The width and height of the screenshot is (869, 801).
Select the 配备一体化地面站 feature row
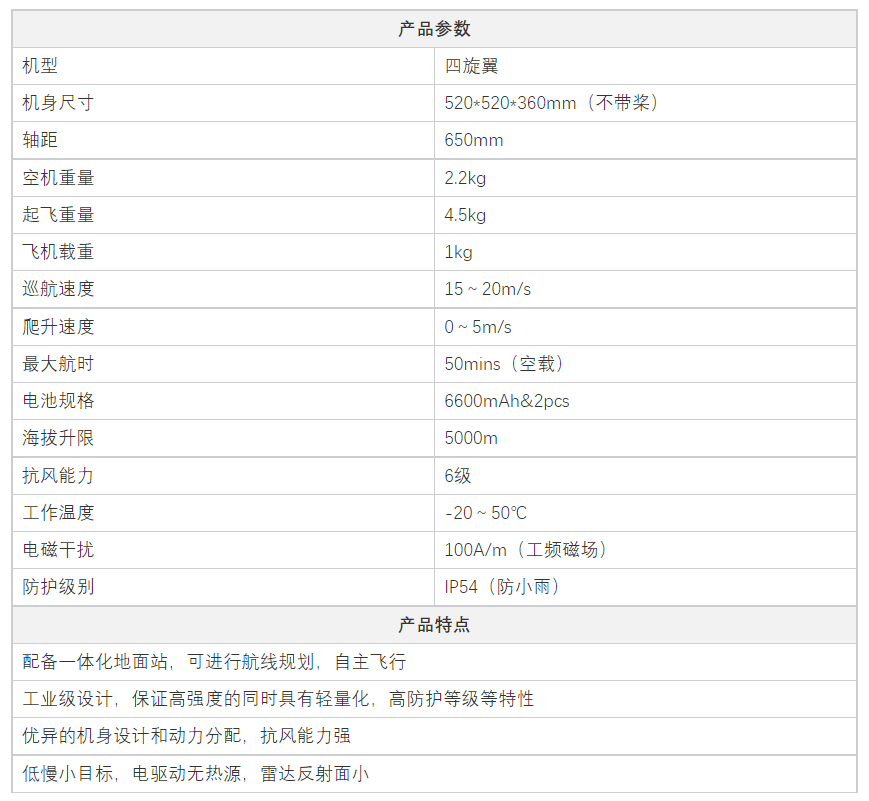(214, 662)
